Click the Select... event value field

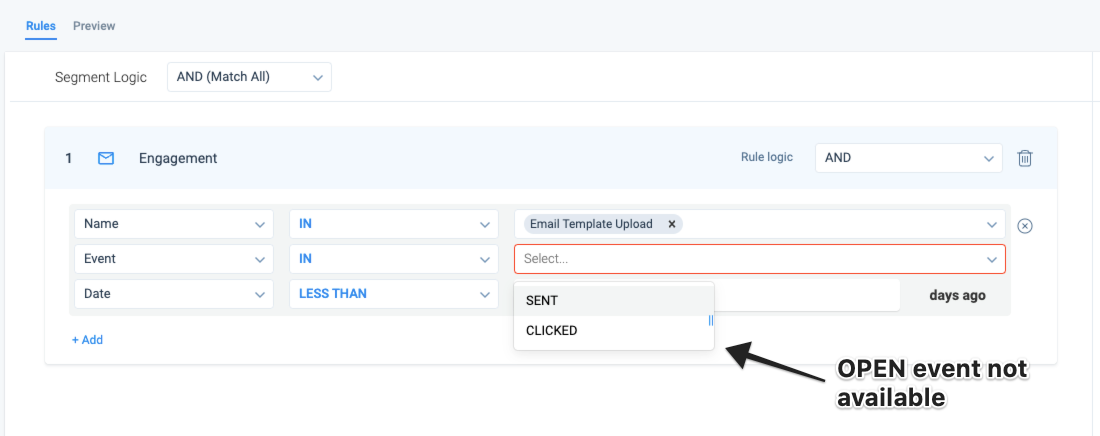[760, 259]
